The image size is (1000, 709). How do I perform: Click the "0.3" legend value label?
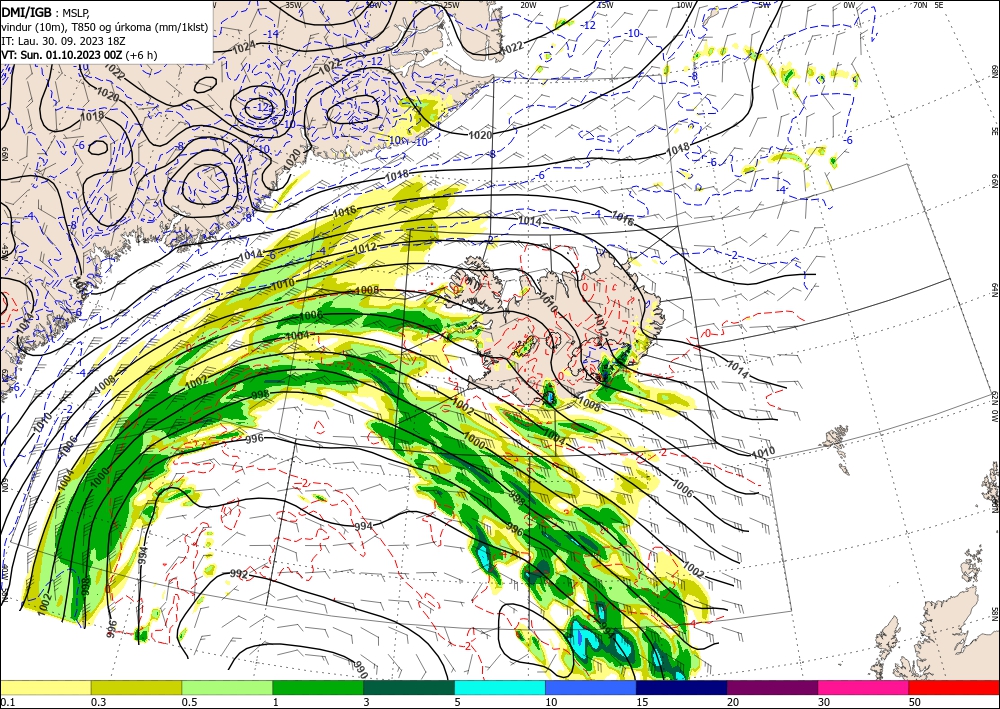point(98,702)
